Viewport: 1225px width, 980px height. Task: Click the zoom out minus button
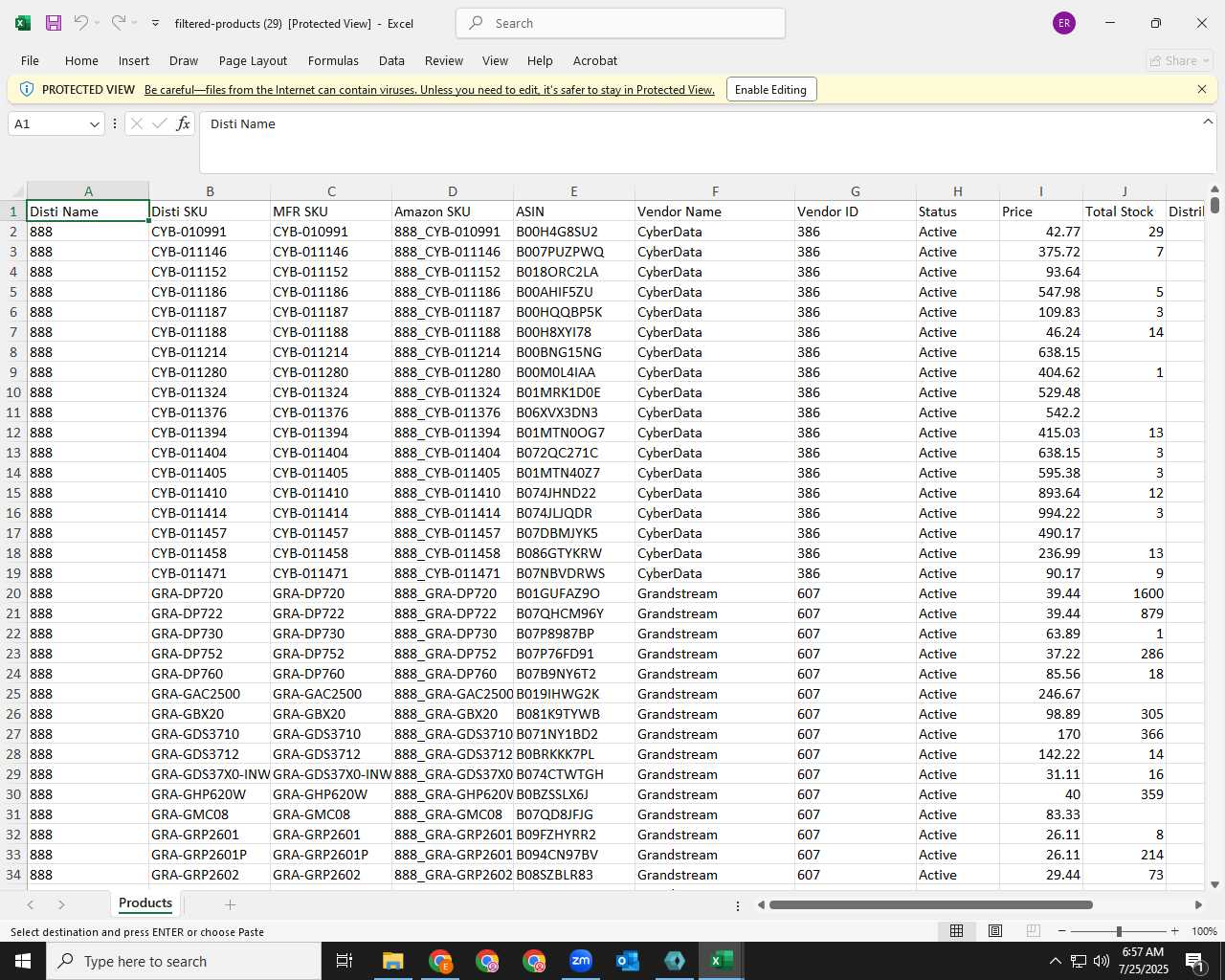coord(1062,931)
